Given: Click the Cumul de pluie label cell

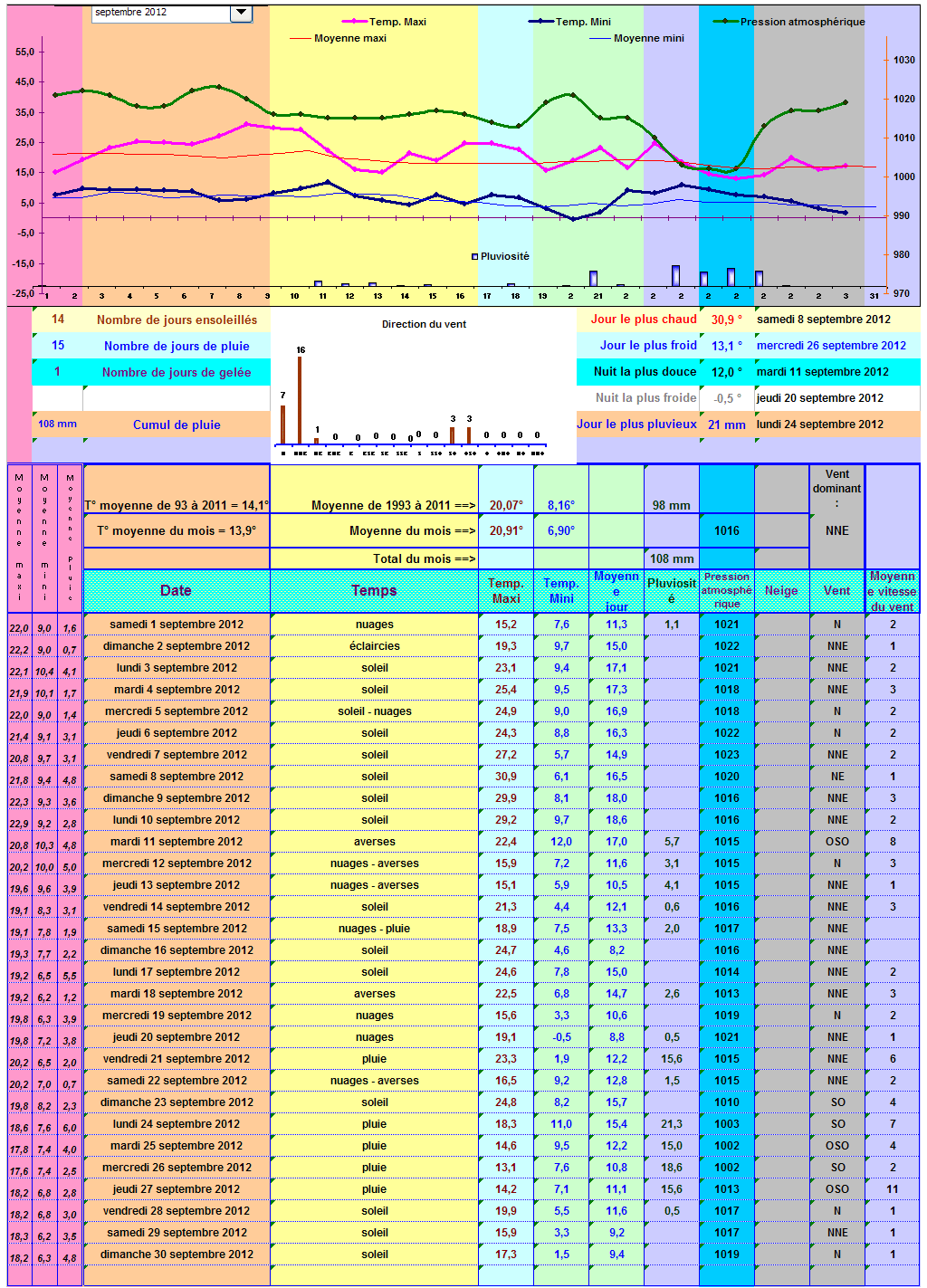Looking at the screenshot, I should point(177,425).
